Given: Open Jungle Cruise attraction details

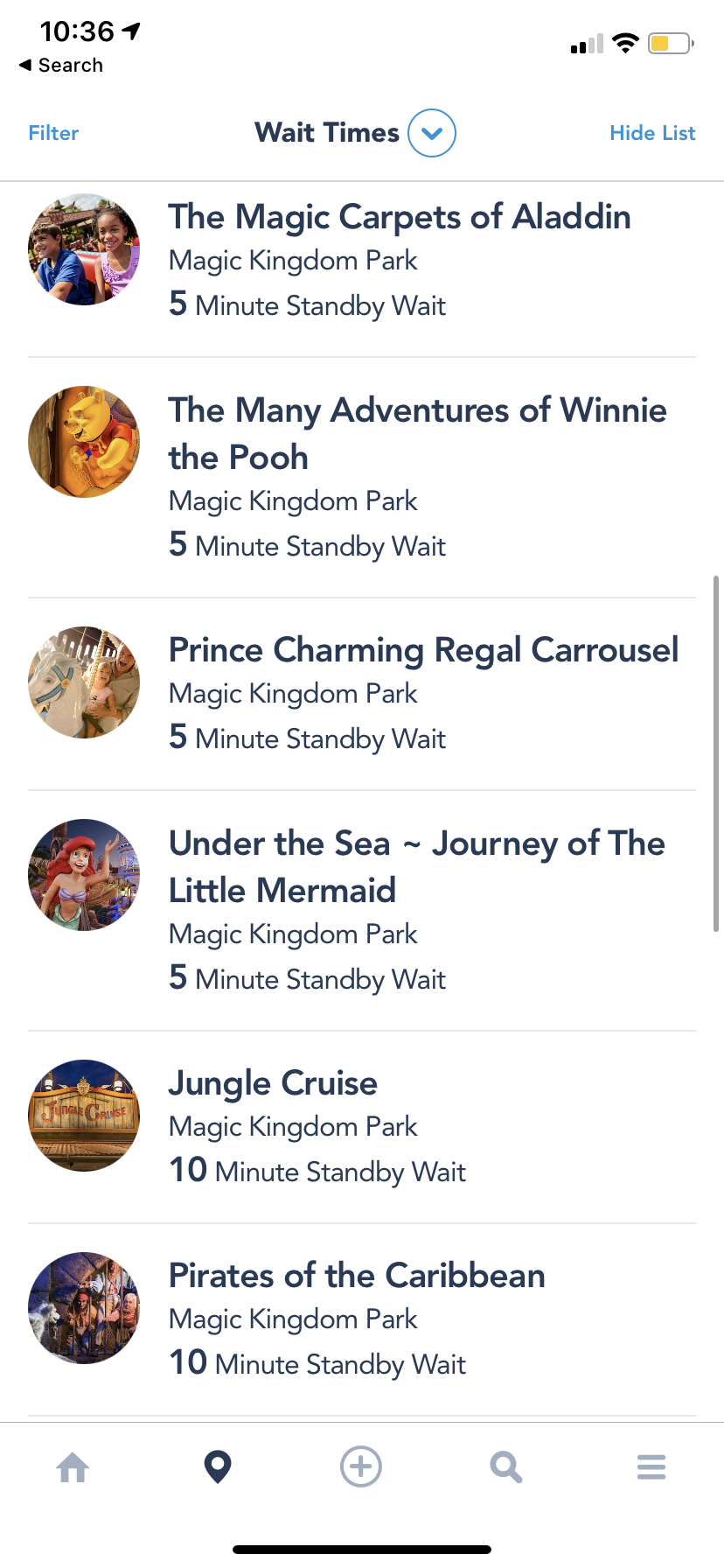Looking at the screenshot, I should point(273,1083).
